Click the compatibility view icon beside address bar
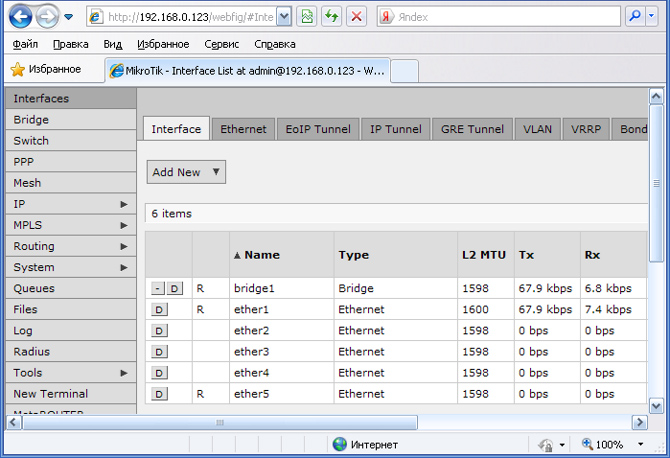The height and width of the screenshot is (458, 670). [307, 16]
